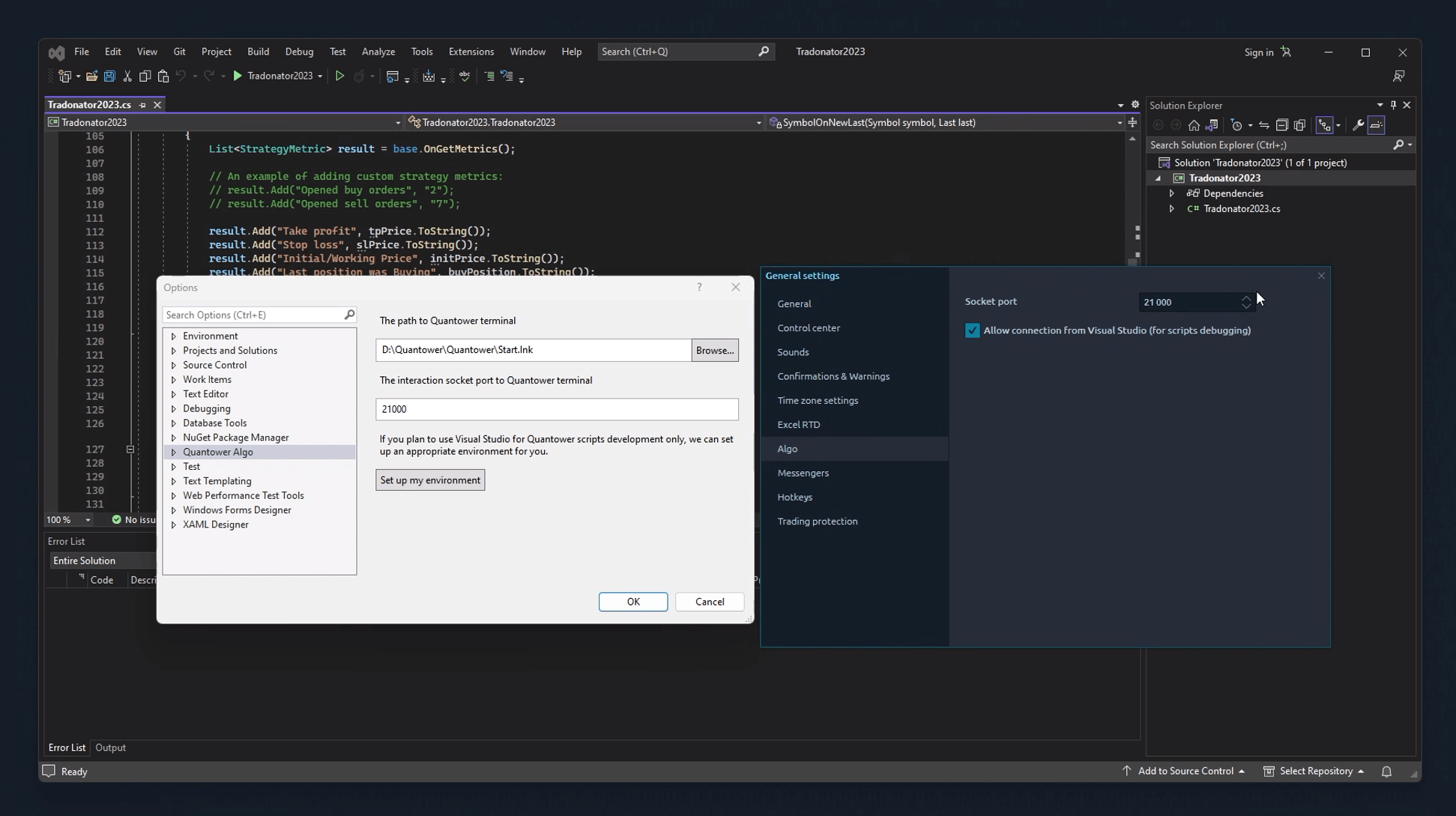Open the Tradonator2023 startup project dropdown
The image size is (1456, 816).
pos(320,76)
